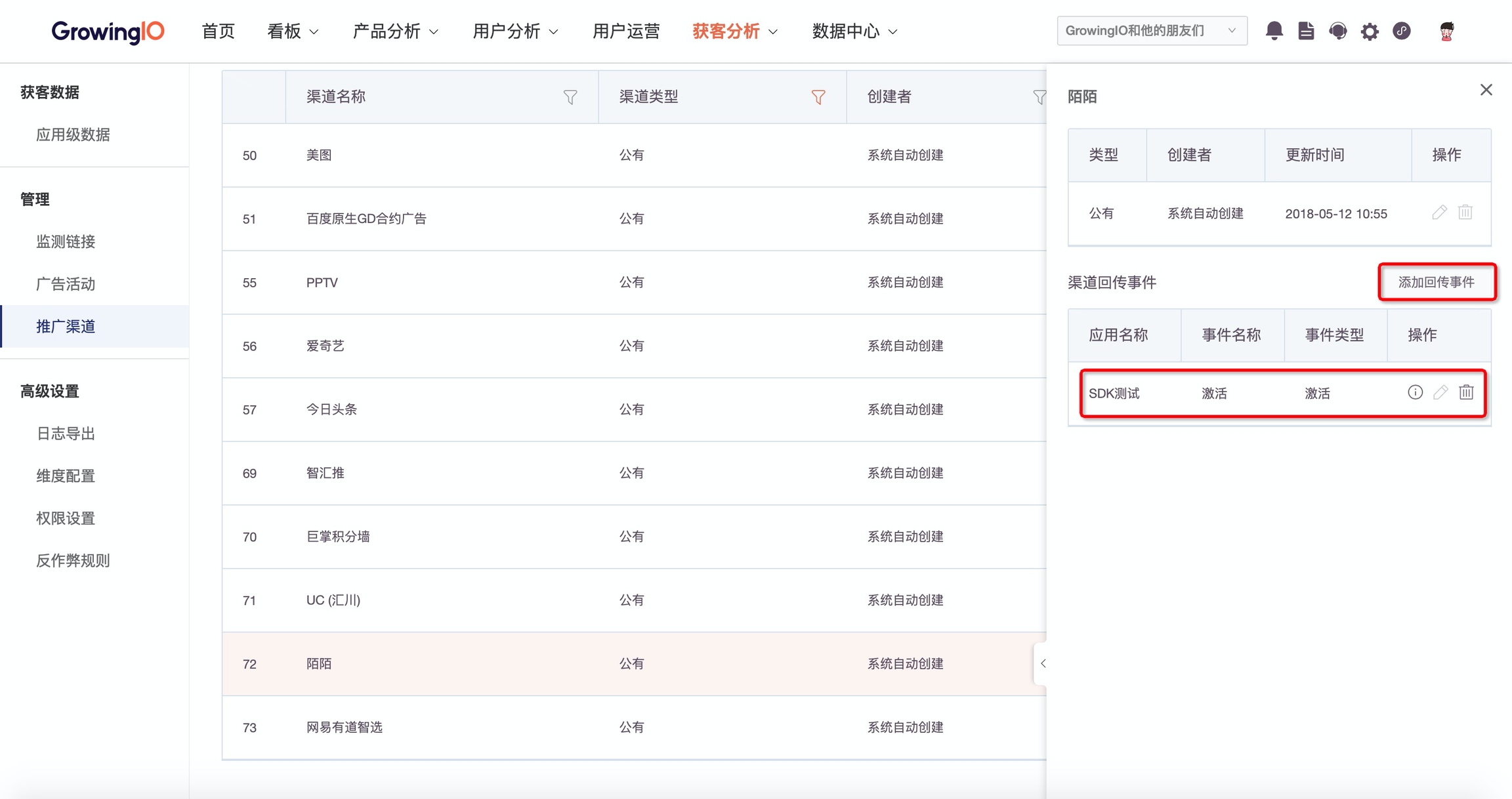Click the customer support headset icon
This screenshot has height=799, width=1512.
(x=1337, y=31)
